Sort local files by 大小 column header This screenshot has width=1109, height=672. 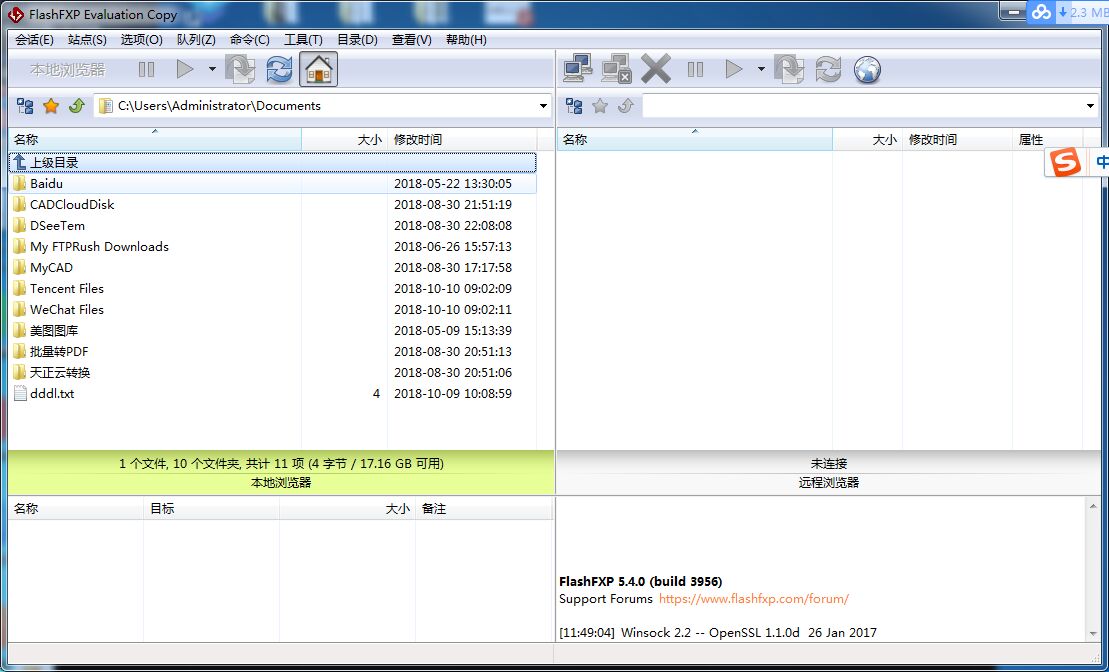(x=344, y=139)
